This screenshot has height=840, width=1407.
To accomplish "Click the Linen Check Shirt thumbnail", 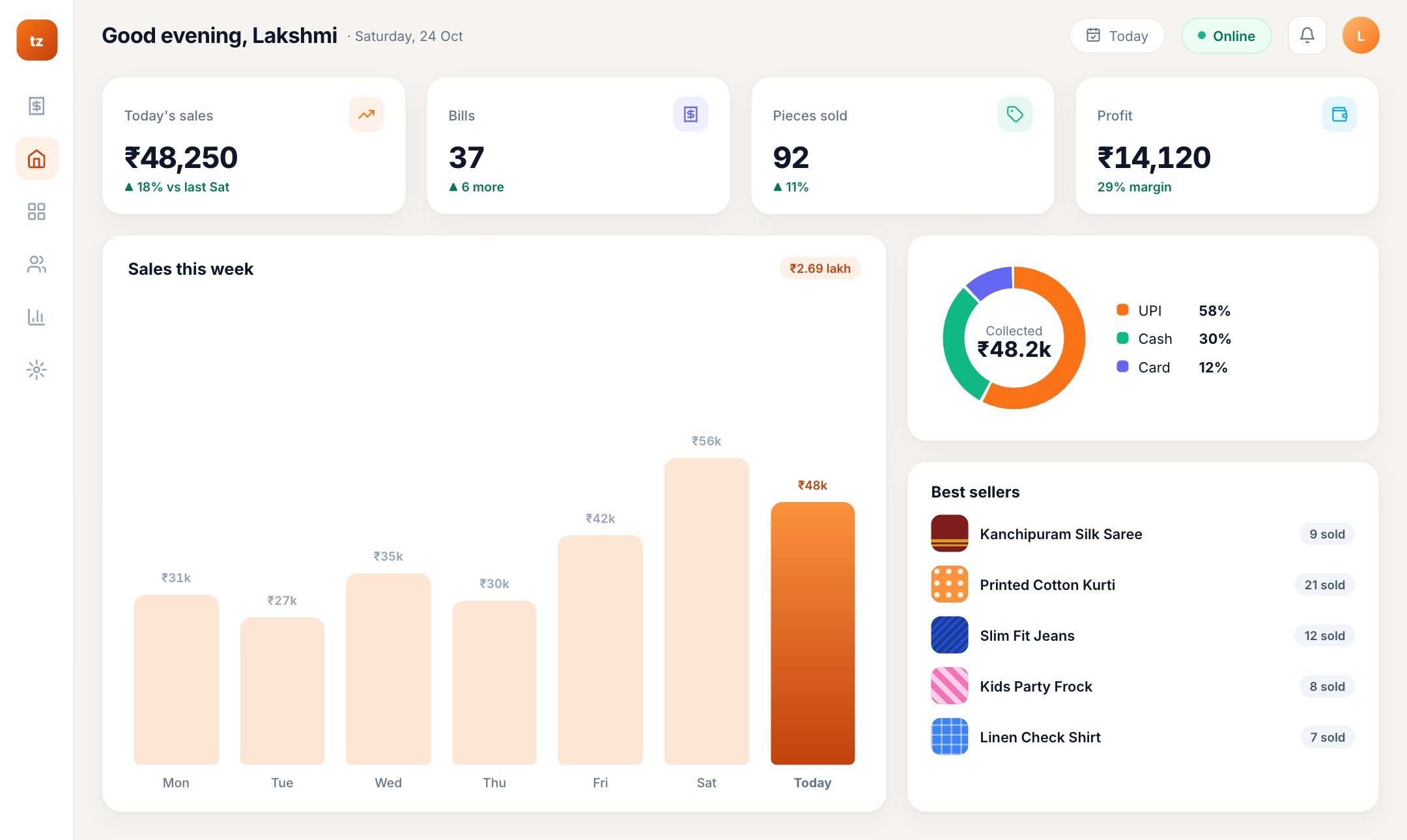I will click(x=950, y=736).
